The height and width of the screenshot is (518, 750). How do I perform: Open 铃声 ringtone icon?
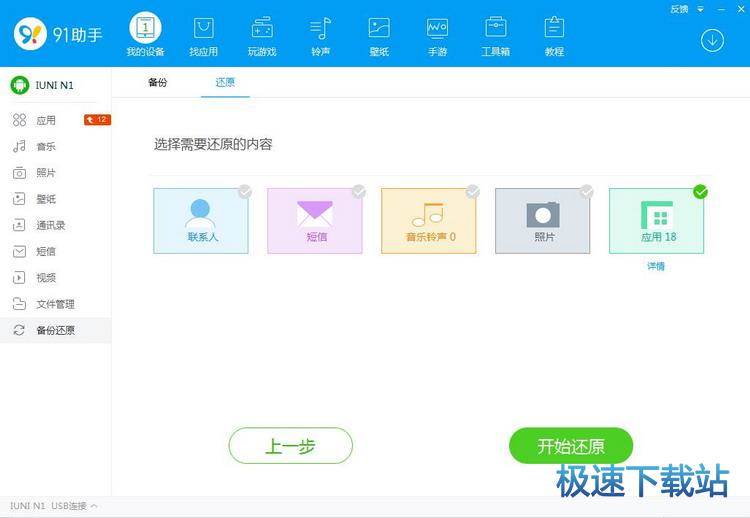click(x=320, y=36)
